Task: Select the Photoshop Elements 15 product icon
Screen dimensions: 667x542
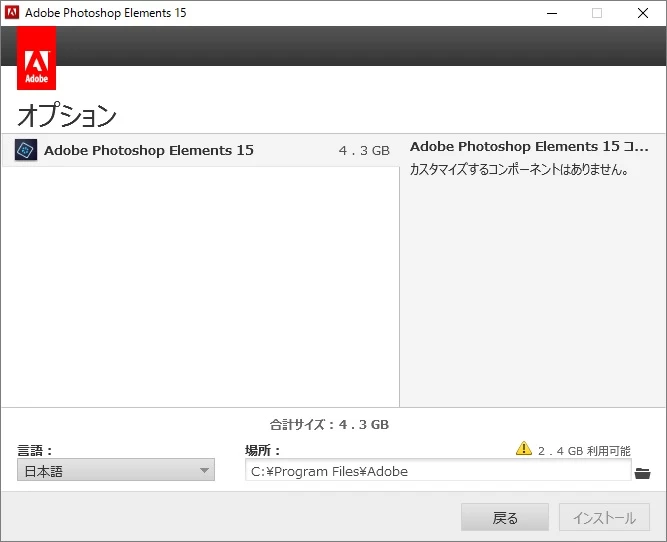Action: click(x=26, y=150)
